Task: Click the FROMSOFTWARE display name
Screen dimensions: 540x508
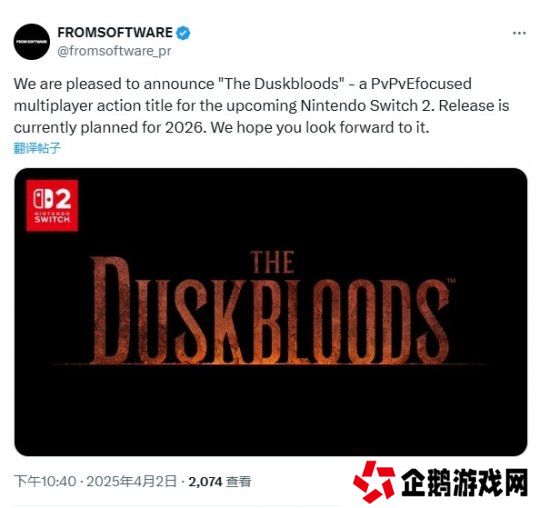Action: [115, 33]
